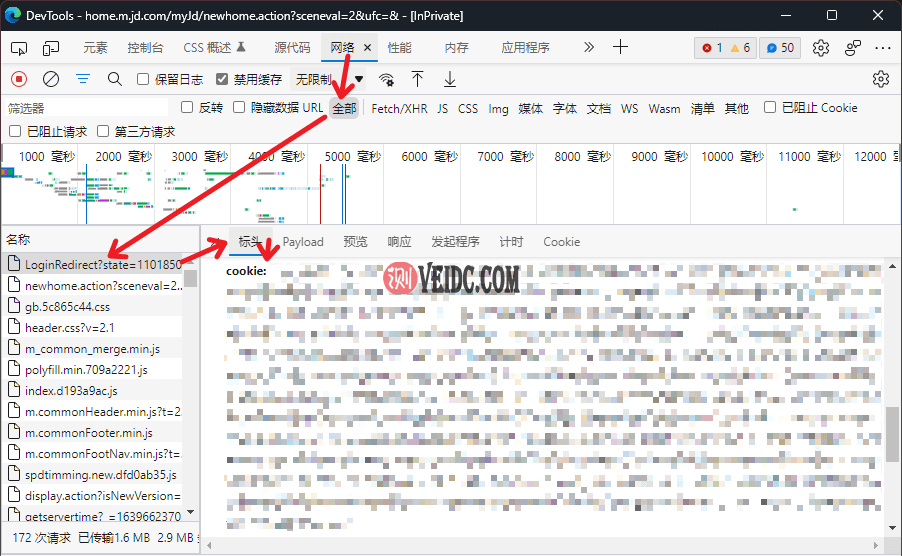Click headers pane scroll-down arrow
This screenshot has height=556, width=902.
pos(892,527)
